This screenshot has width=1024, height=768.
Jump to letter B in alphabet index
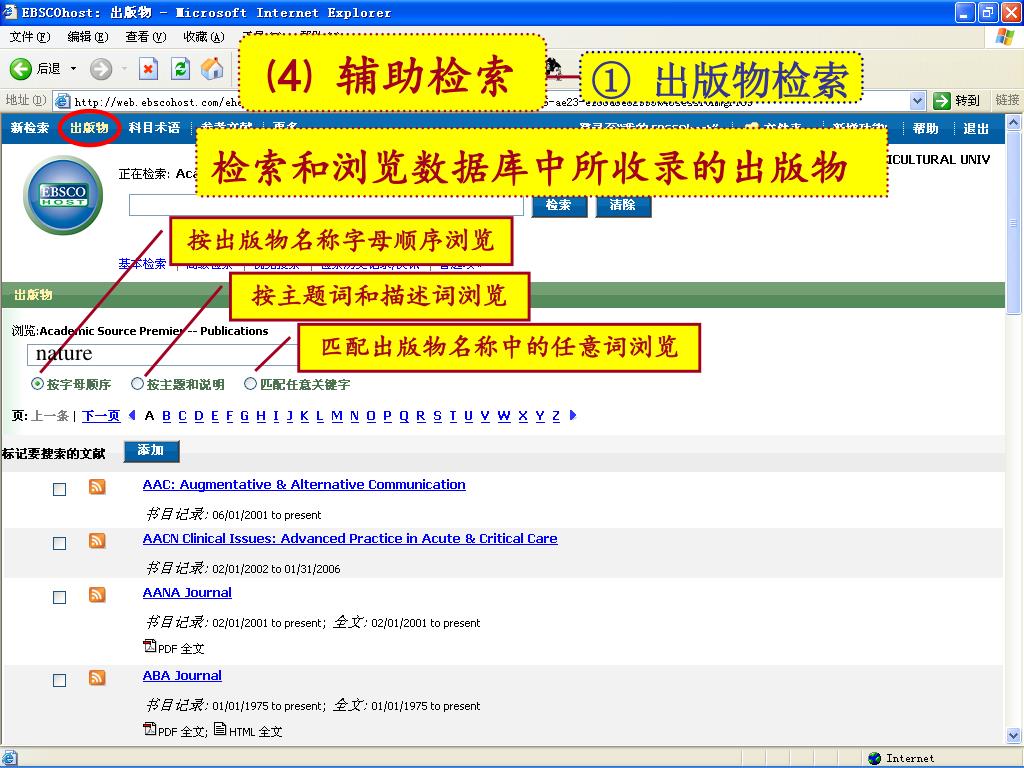(167, 416)
